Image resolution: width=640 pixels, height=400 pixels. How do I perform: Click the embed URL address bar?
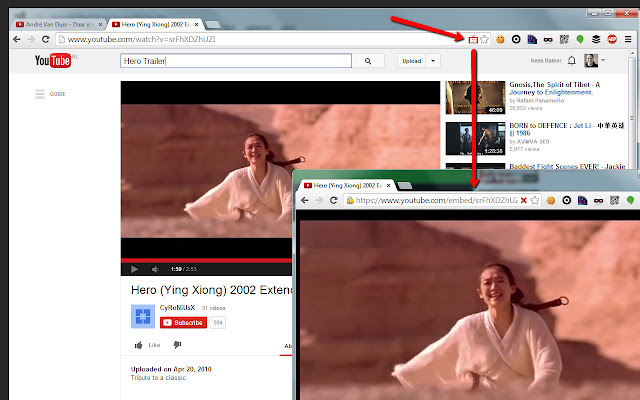tap(436, 200)
